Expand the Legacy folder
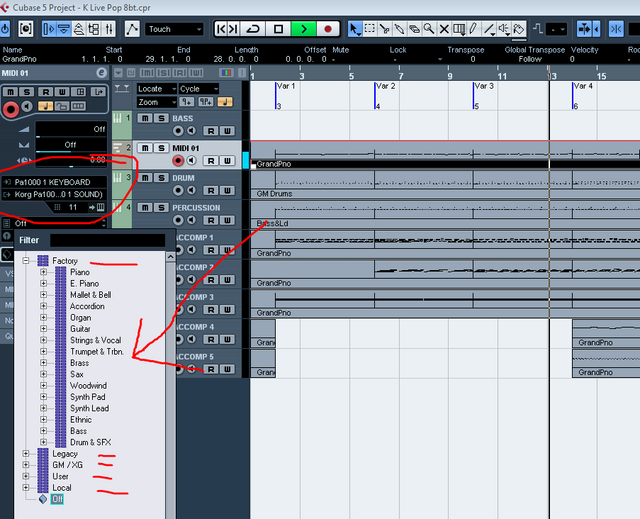This screenshot has width=640, height=519. click(26, 454)
